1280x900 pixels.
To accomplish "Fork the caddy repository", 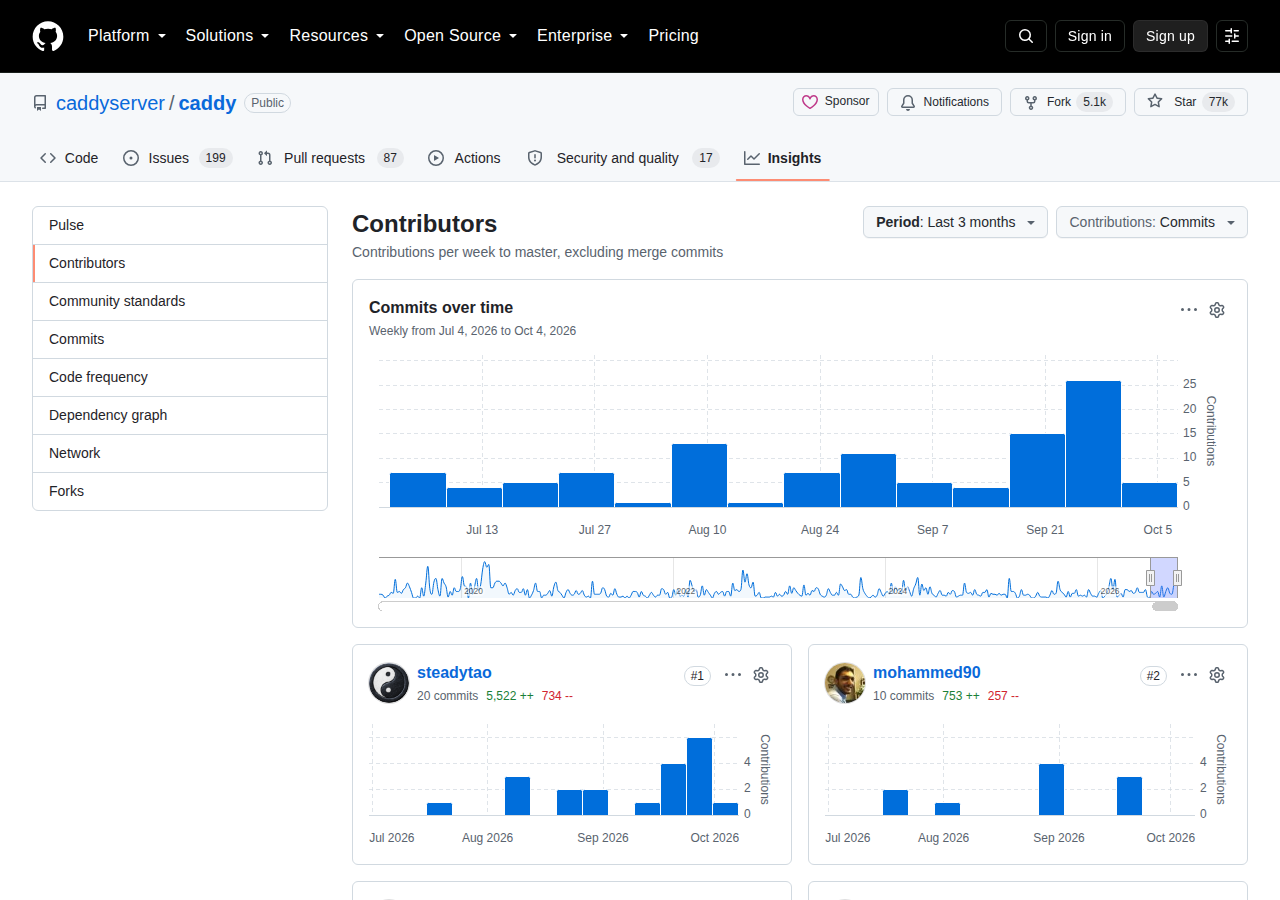I will click(1067, 102).
